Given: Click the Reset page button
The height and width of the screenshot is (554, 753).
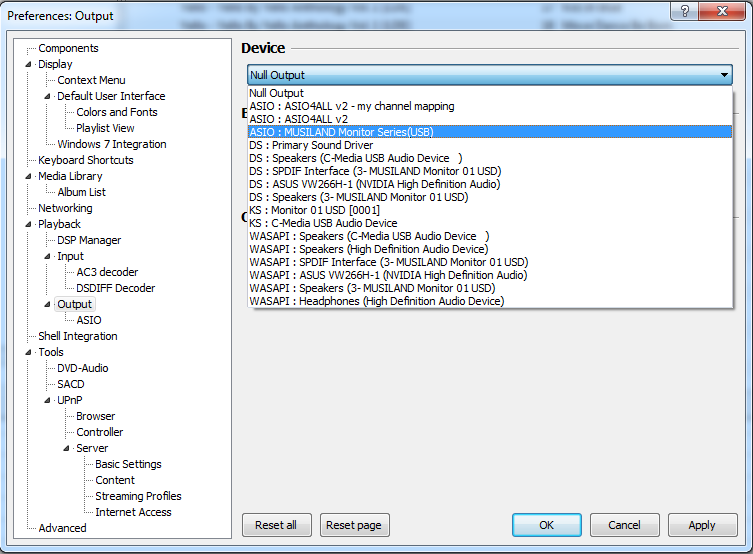Looking at the screenshot, I should pyautogui.click(x=354, y=525).
